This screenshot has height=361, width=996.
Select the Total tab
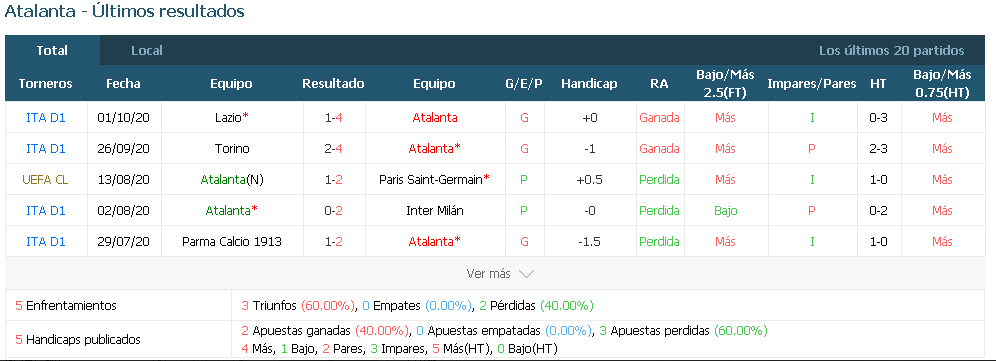click(52, 50)
